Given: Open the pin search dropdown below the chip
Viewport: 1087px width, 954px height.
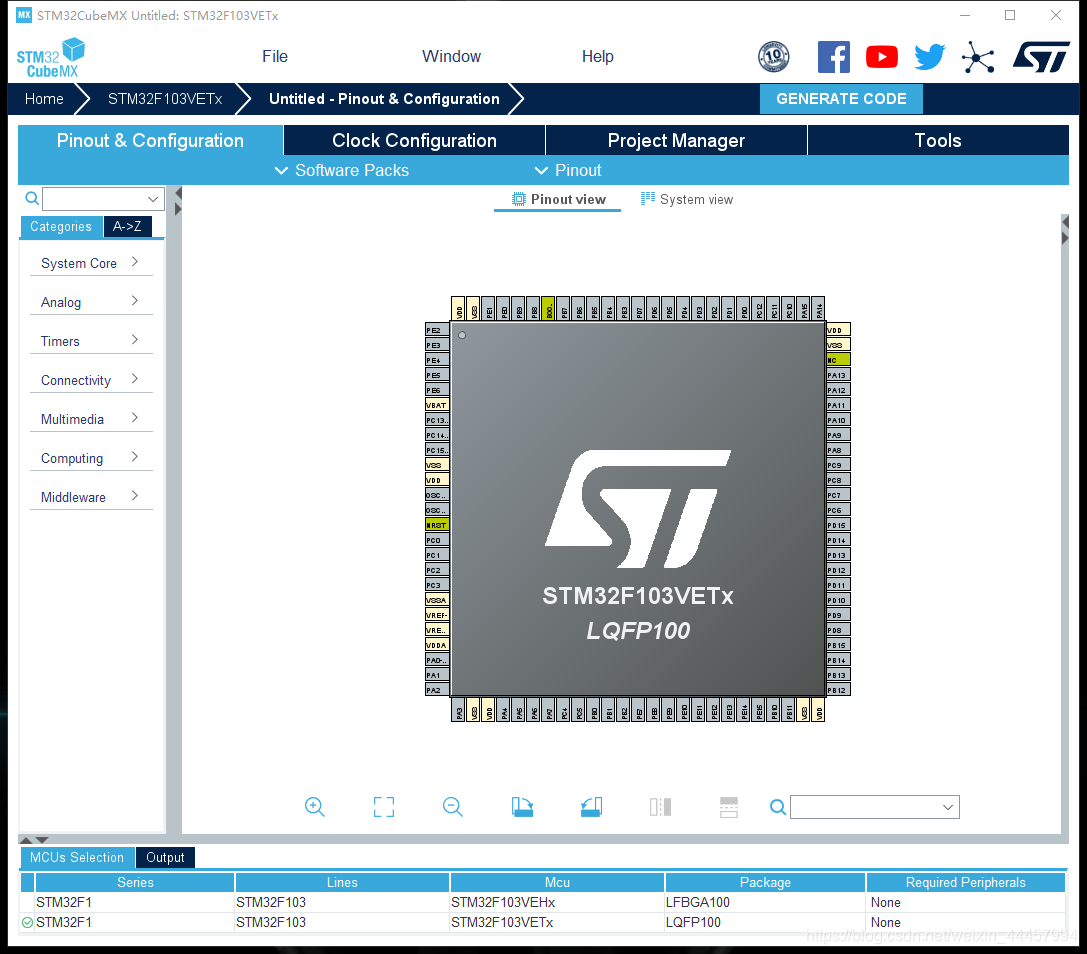Looking at the screenshot, I should (x=948, y=807).
